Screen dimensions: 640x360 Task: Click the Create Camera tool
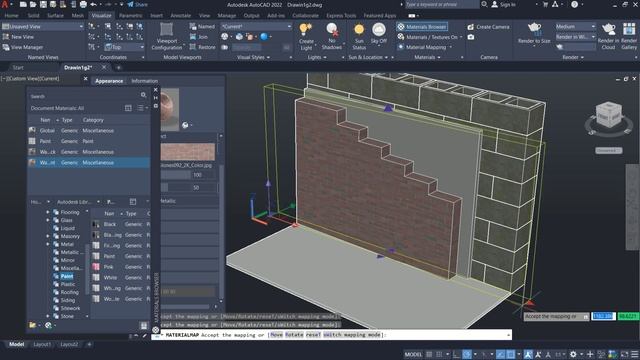[x=489, y=27]
